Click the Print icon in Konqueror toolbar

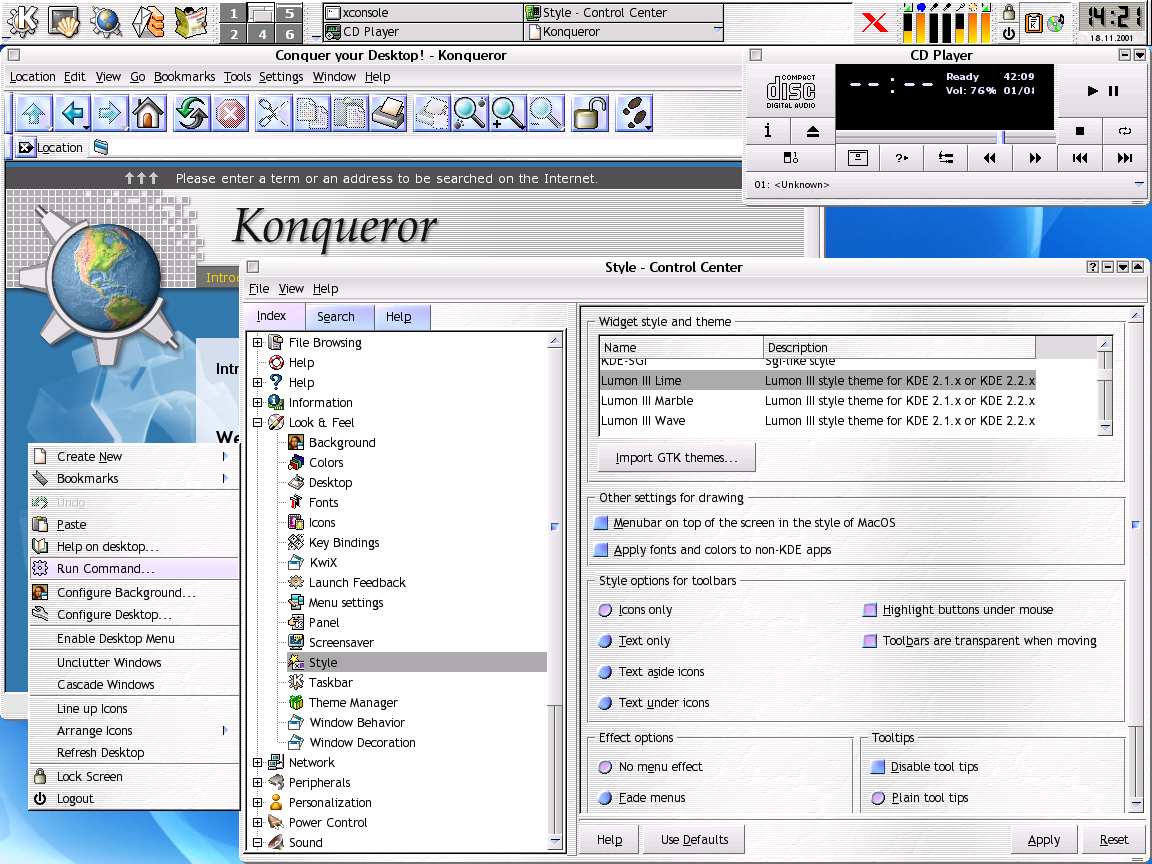pos(389,113)
